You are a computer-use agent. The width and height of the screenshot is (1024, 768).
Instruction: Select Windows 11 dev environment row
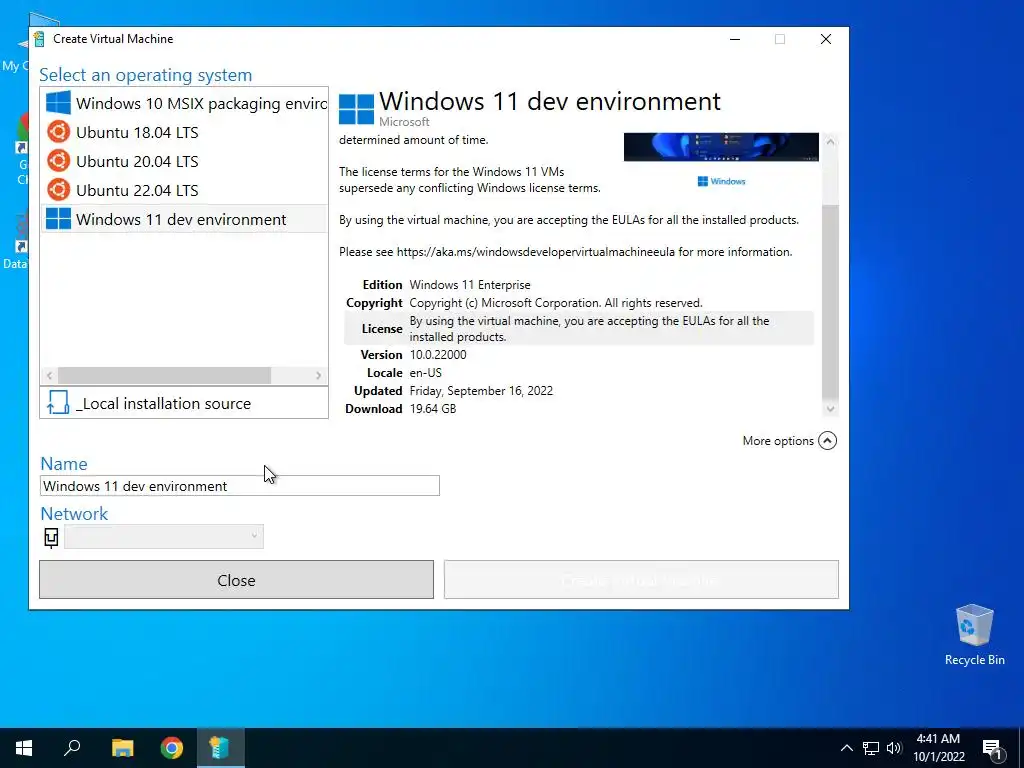[x=184, y=219]
